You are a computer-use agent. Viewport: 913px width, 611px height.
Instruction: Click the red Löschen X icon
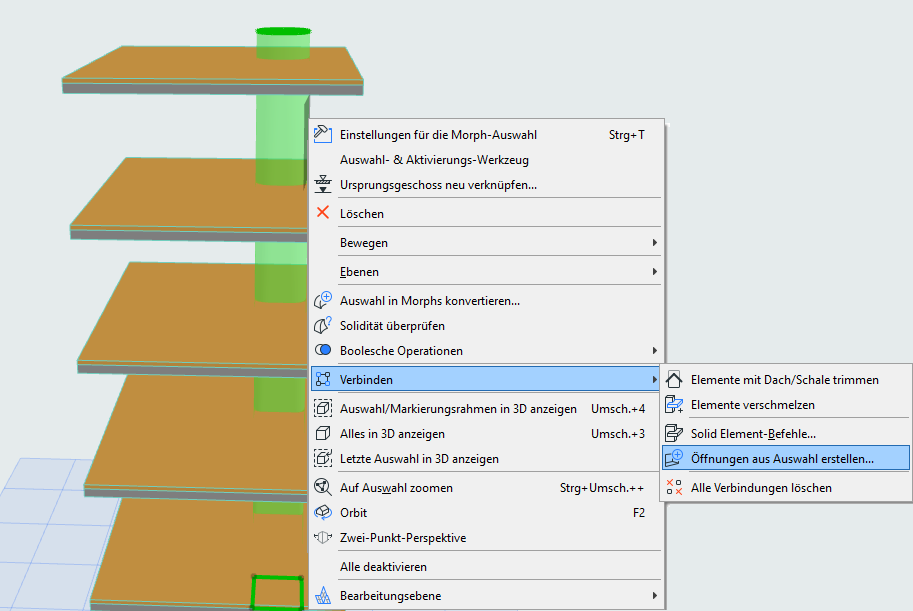tap(323, 213)
